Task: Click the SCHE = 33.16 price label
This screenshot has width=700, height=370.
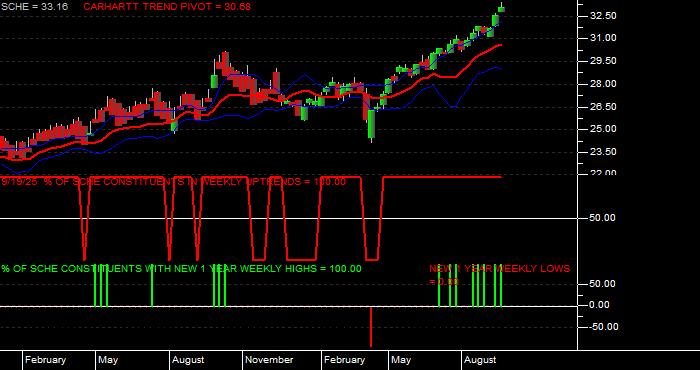Action: pos(35,7)
